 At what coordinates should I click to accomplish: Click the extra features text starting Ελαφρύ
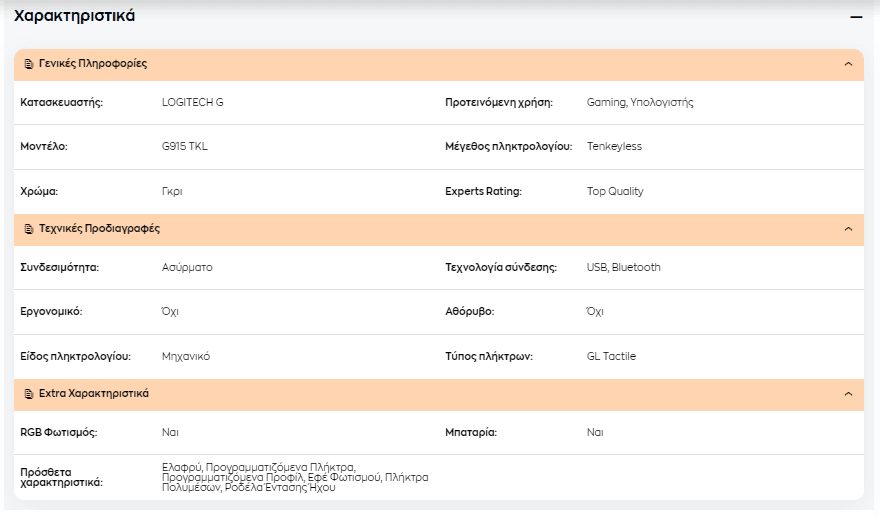coord(295,477)
